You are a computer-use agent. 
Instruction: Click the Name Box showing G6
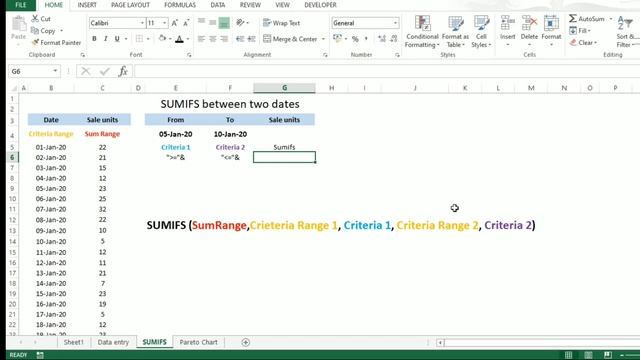(x=33, y=71)
